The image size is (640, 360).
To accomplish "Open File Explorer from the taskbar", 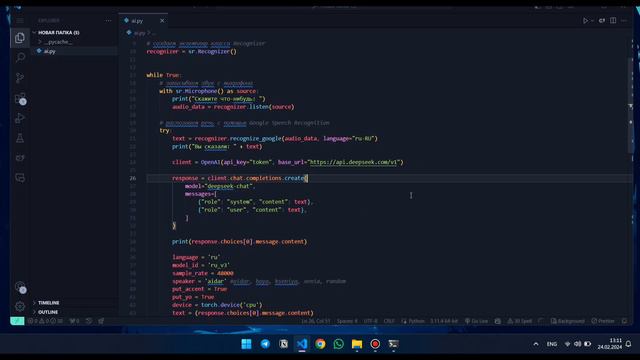I will (x=357, y=344).
